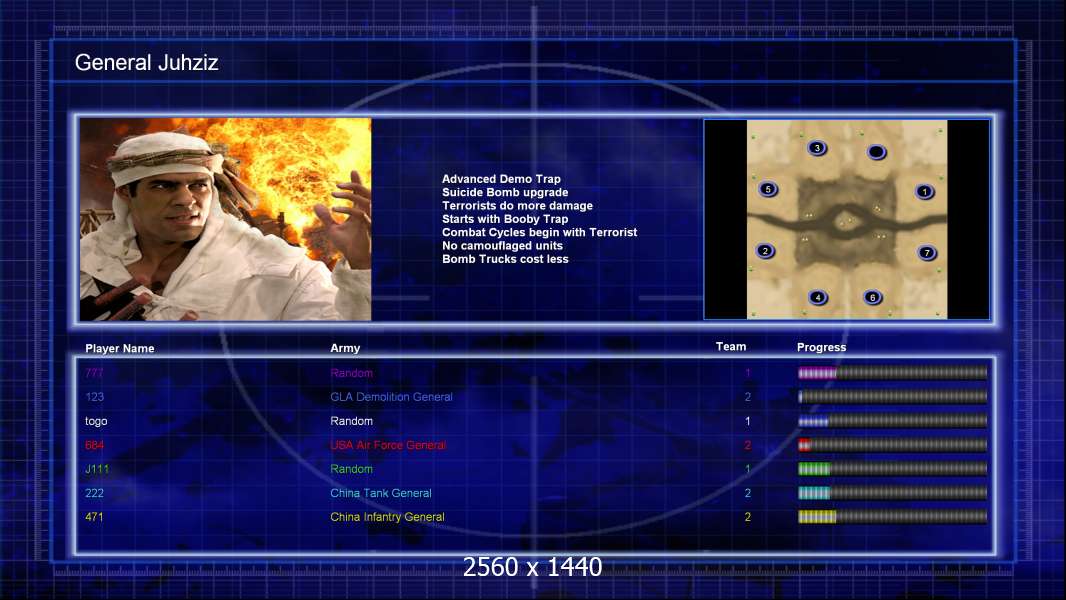Viewport: 1066px width, 600px height.
Task: Click the team number for player 471
Action: pos(747,517)
